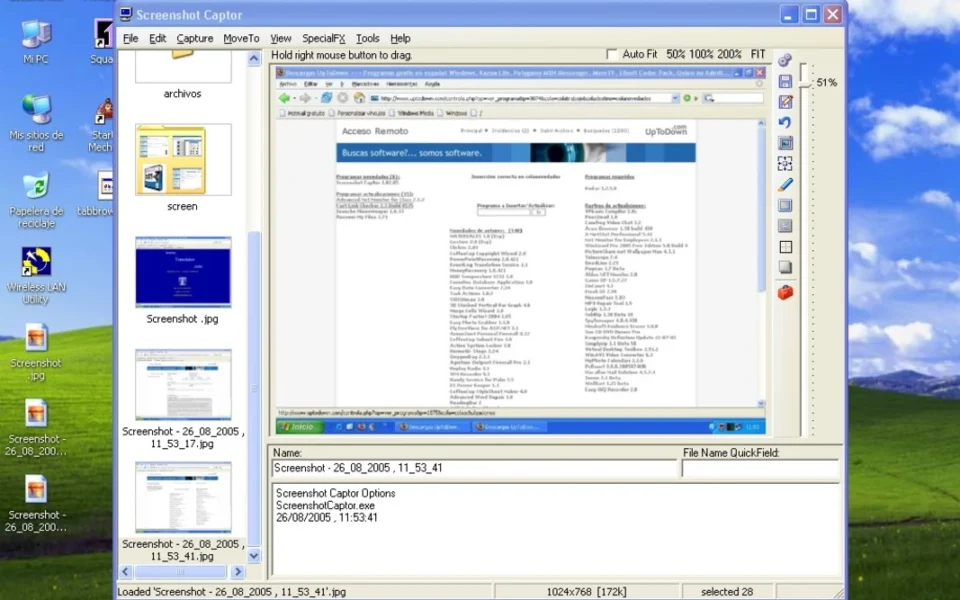Click the blue frame border icon
Viewport: 960px width, 600px height.
785,205
